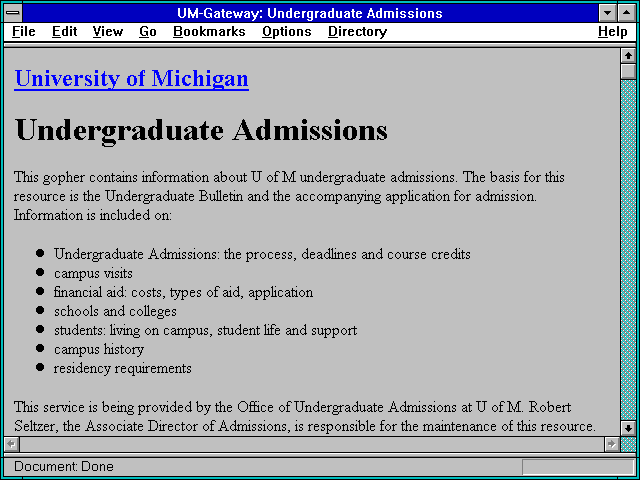Open the Bookmarks menu
Viewport: 640px width, 480px height.
point(209,31)
